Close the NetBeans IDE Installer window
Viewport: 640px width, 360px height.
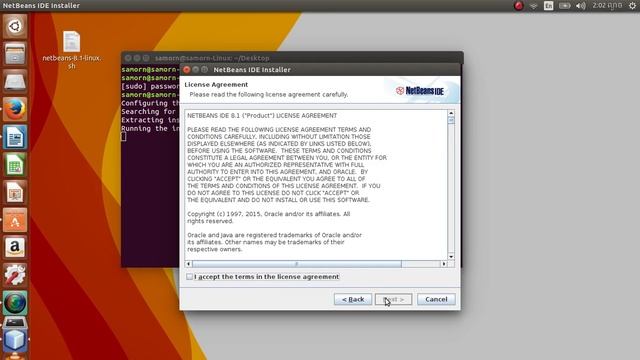[187, 70]
